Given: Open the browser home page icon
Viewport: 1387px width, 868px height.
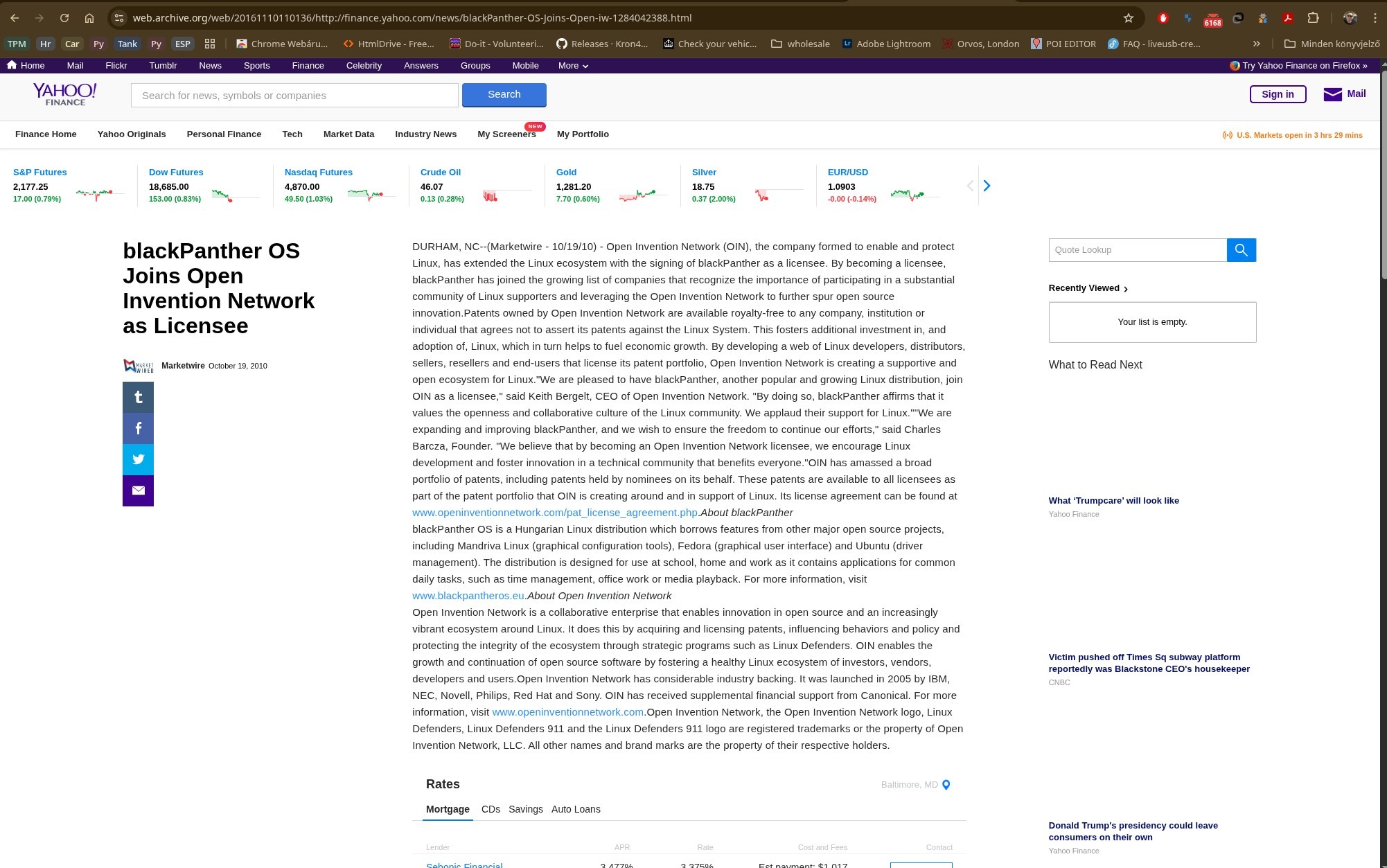Looking at the screenshot, I should pyautogui.click(x=89, y=18).
